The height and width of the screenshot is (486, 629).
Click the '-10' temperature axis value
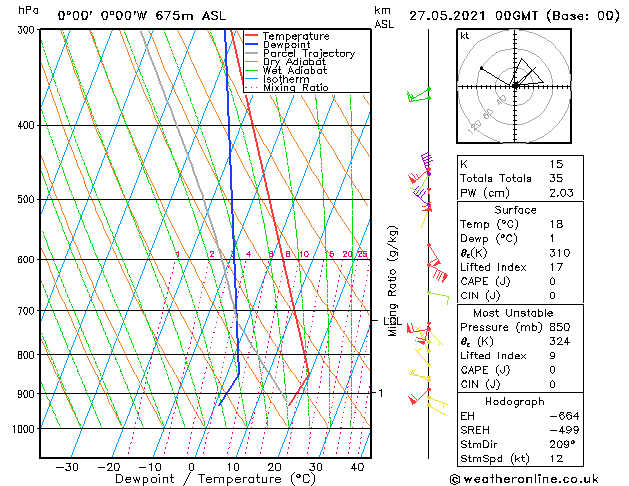(x=150, y=467)
